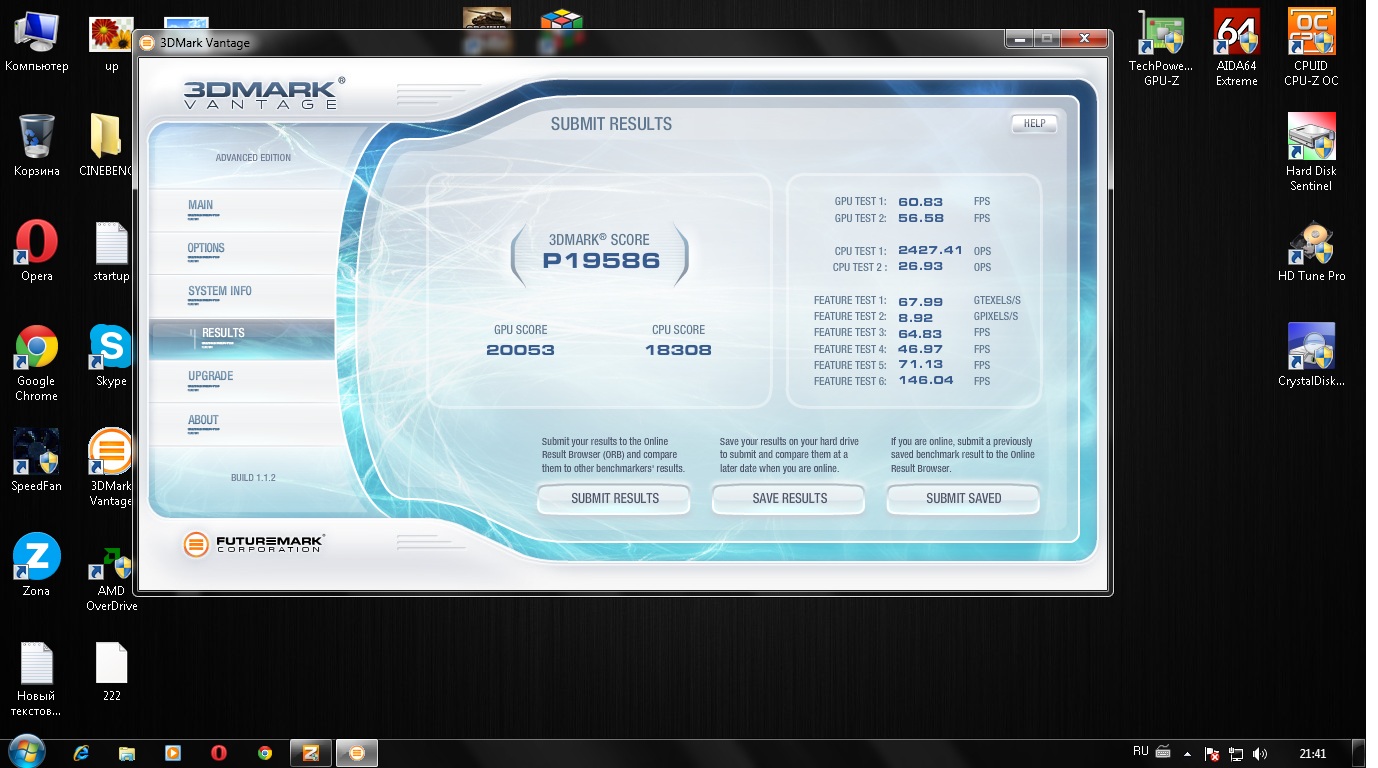
Task: Open the About menu item
Action: [203, 421]
